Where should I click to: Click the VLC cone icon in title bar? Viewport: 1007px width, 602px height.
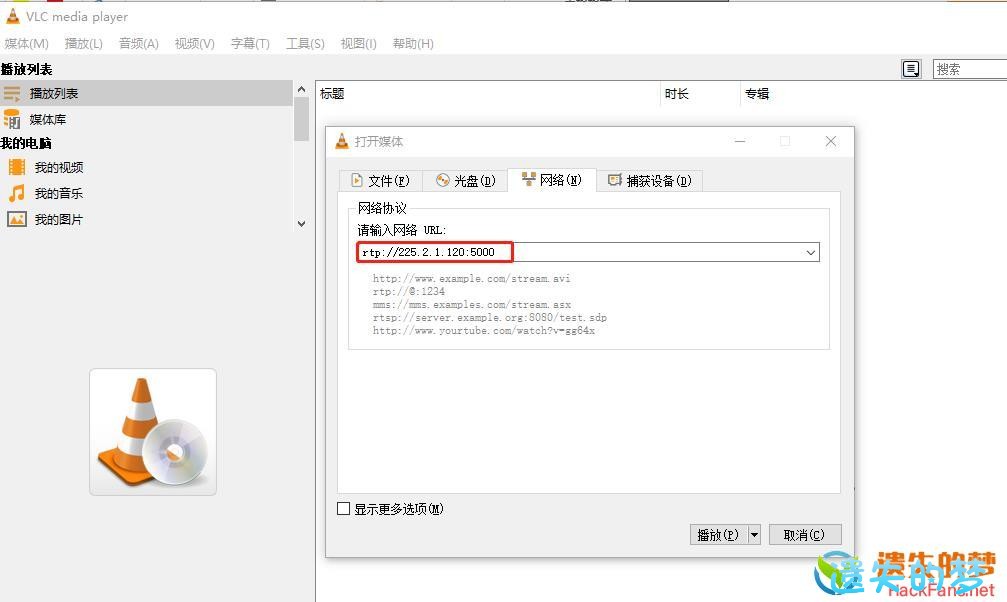coord(12,16)
